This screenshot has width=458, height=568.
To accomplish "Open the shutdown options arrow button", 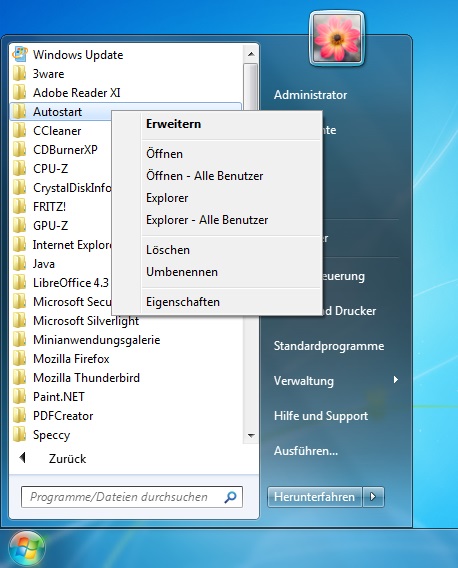I will coord(374,497).
